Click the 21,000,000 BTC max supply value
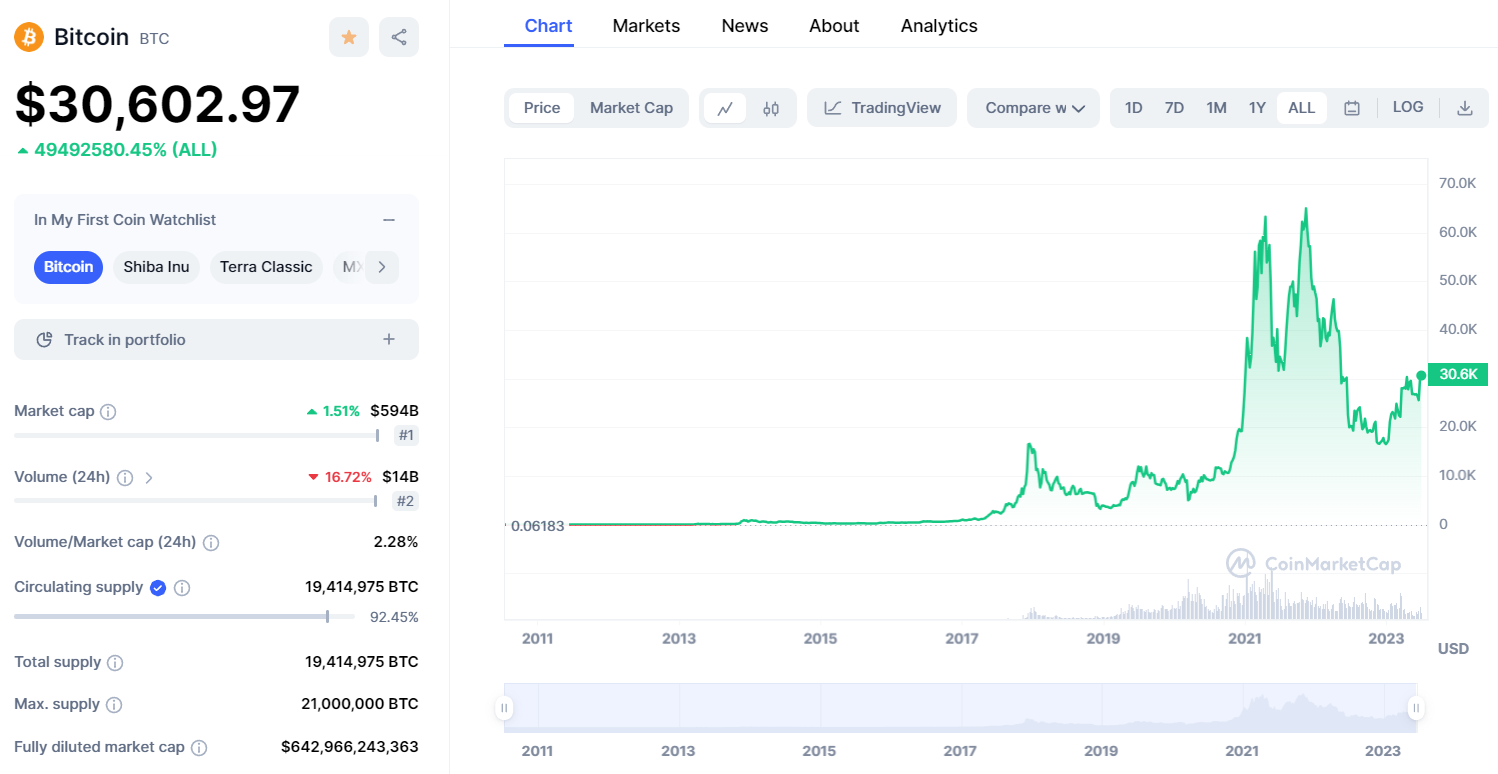This screenshot has height=774, width=1498. 360,704
